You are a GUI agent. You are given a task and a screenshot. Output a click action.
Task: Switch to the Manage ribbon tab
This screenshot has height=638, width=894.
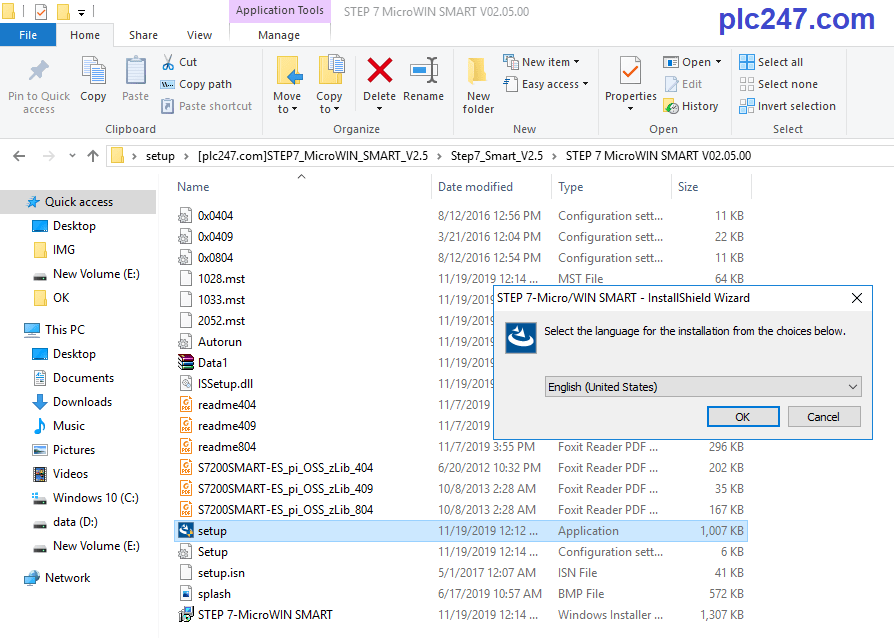pyautogui.click(x=279, y=35)
